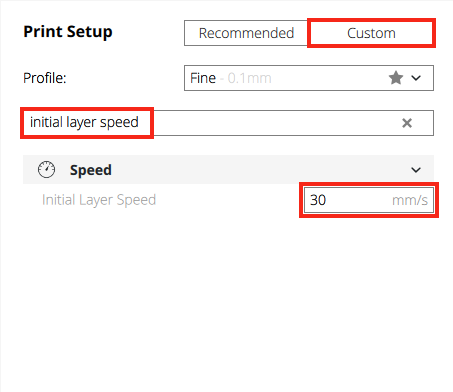The width and height of the screenshot is (453, 392).
Task: Click the greyed 0.1mm layer height text
Action: tap(249, 78)
